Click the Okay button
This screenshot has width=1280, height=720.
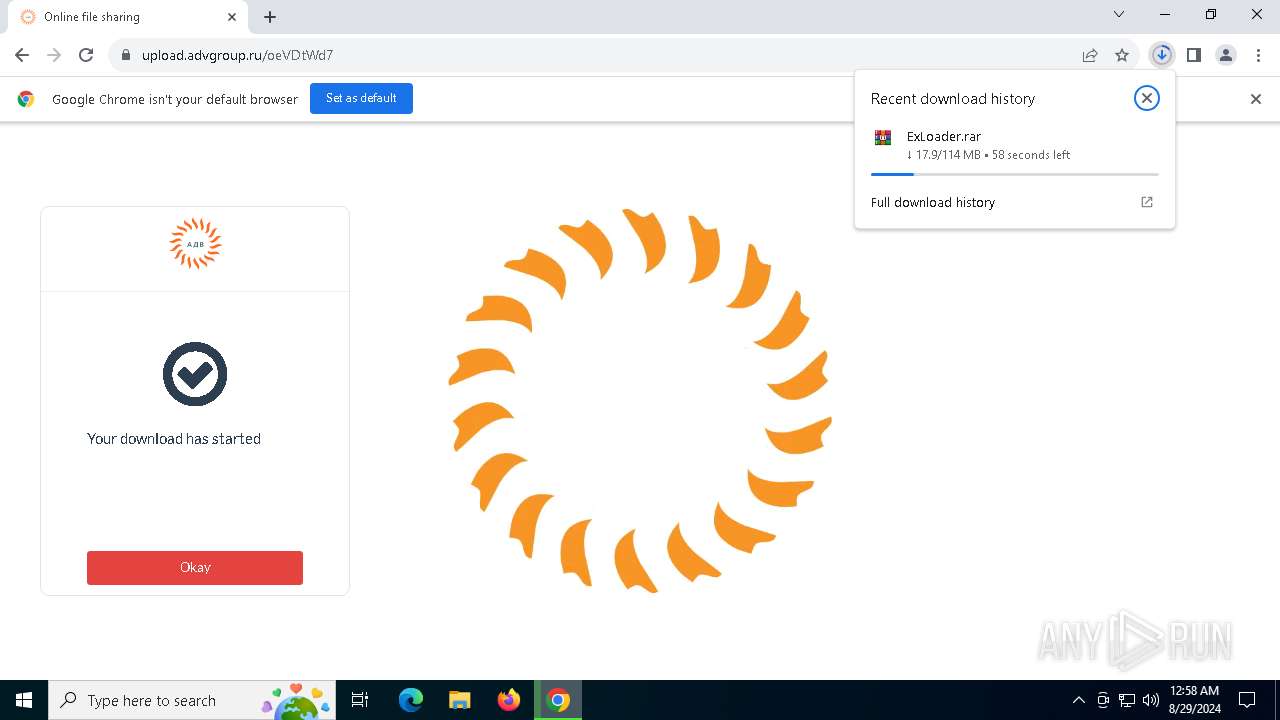pos(195,567)
